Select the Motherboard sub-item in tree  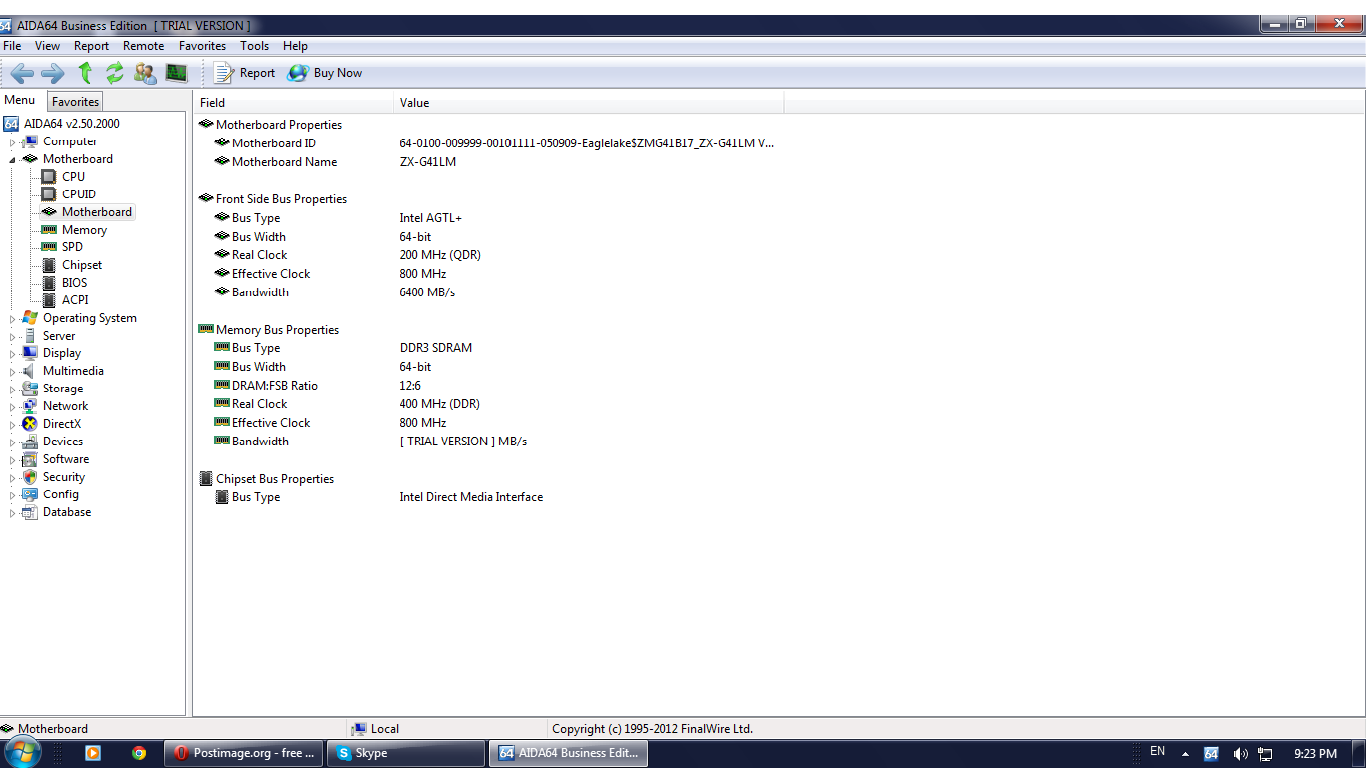coord(97,212)
